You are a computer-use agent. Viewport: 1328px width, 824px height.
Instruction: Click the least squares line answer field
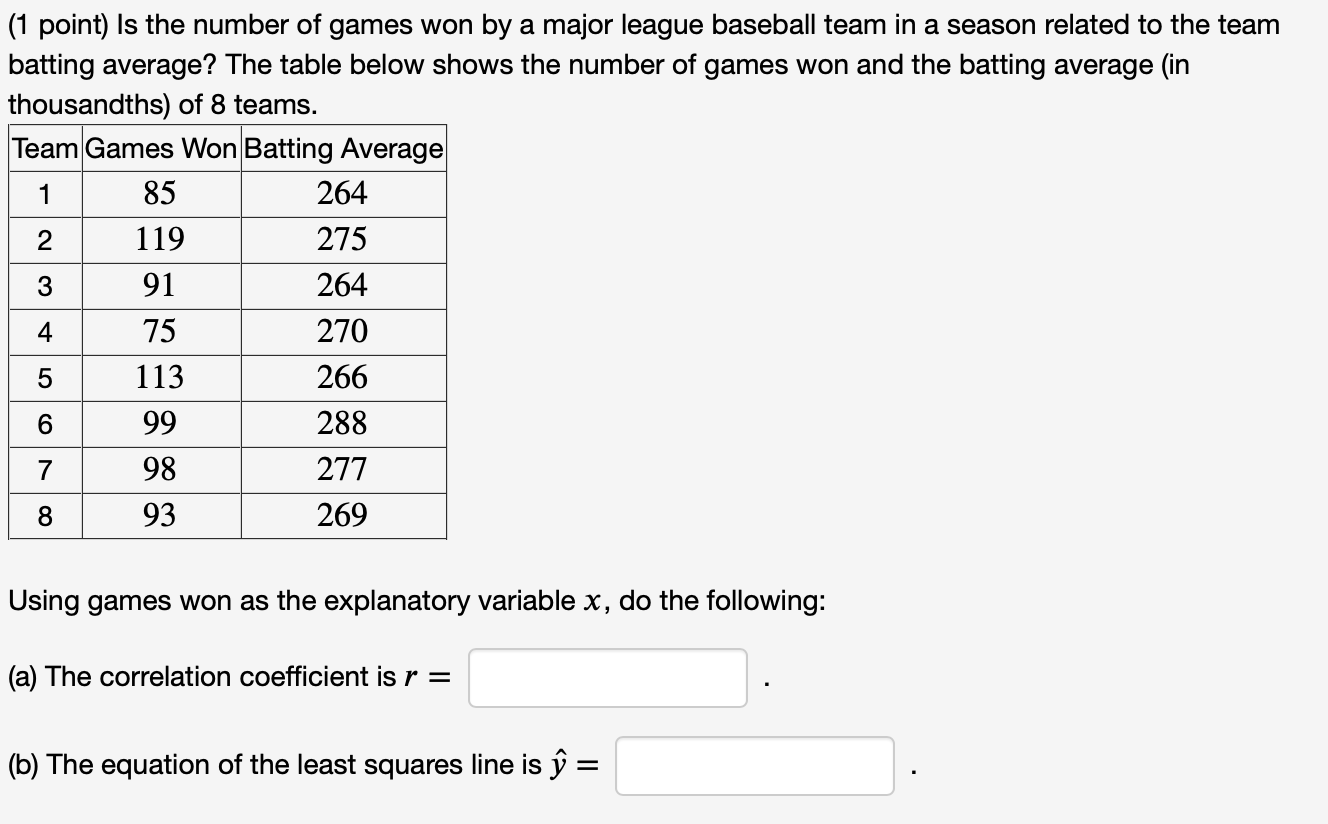tap(755, 765)
